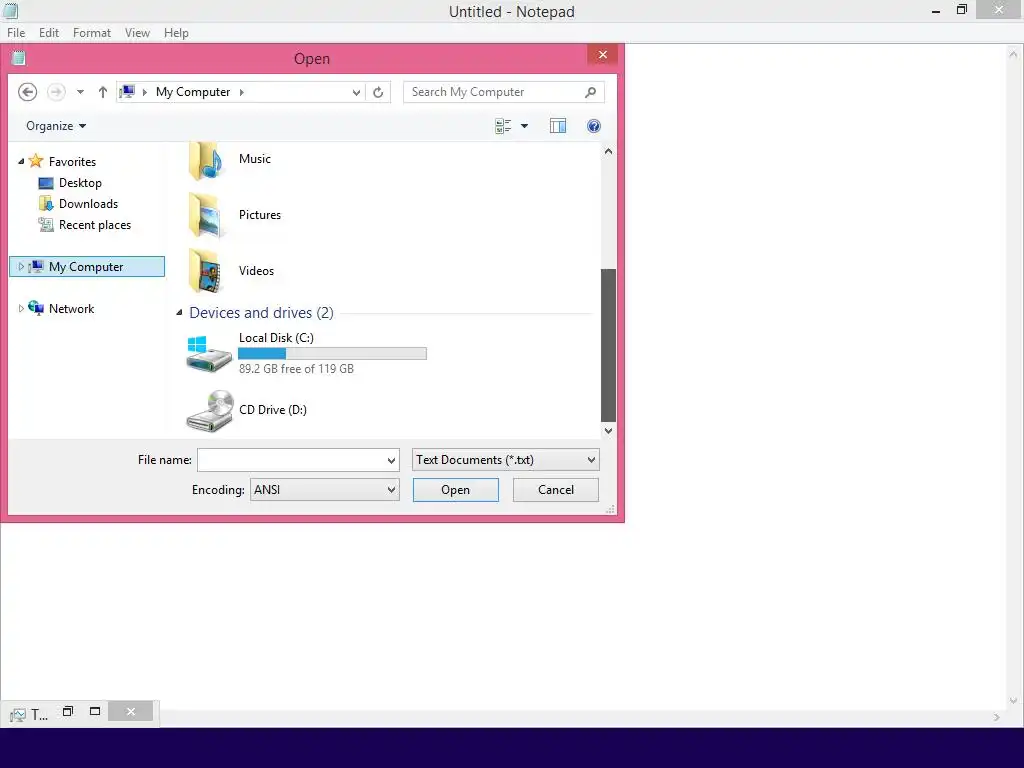Select Downloads under Favorites
The height and width of the screenshot is (768, 1024).
(88, 204)
